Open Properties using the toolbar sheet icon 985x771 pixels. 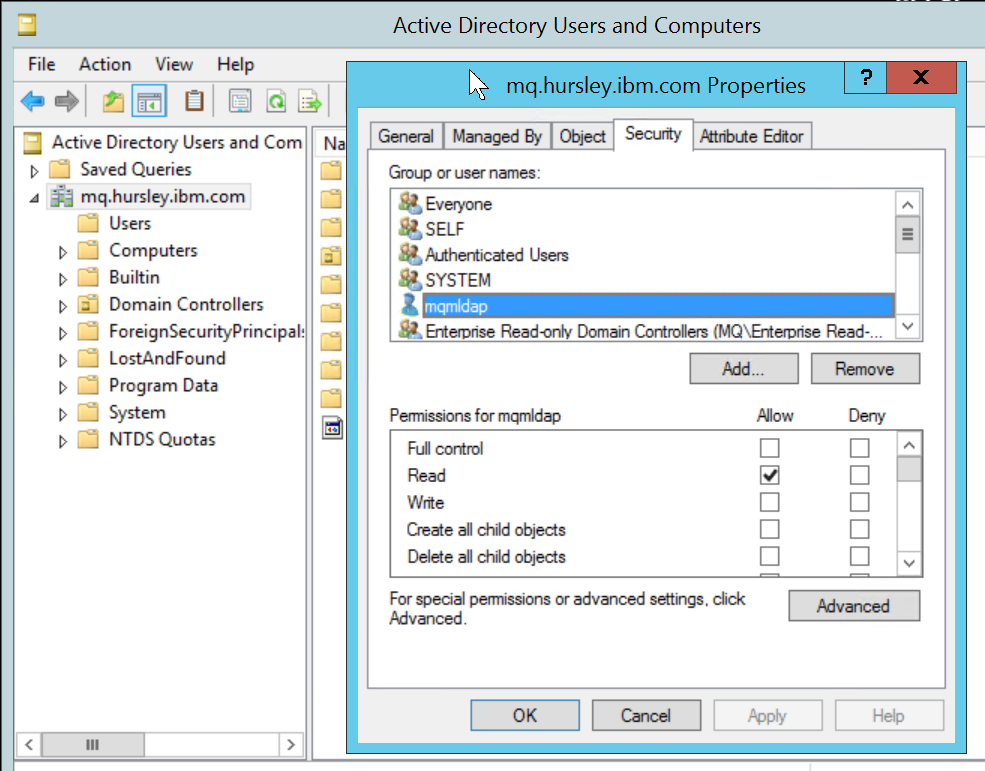click(240, 101)
